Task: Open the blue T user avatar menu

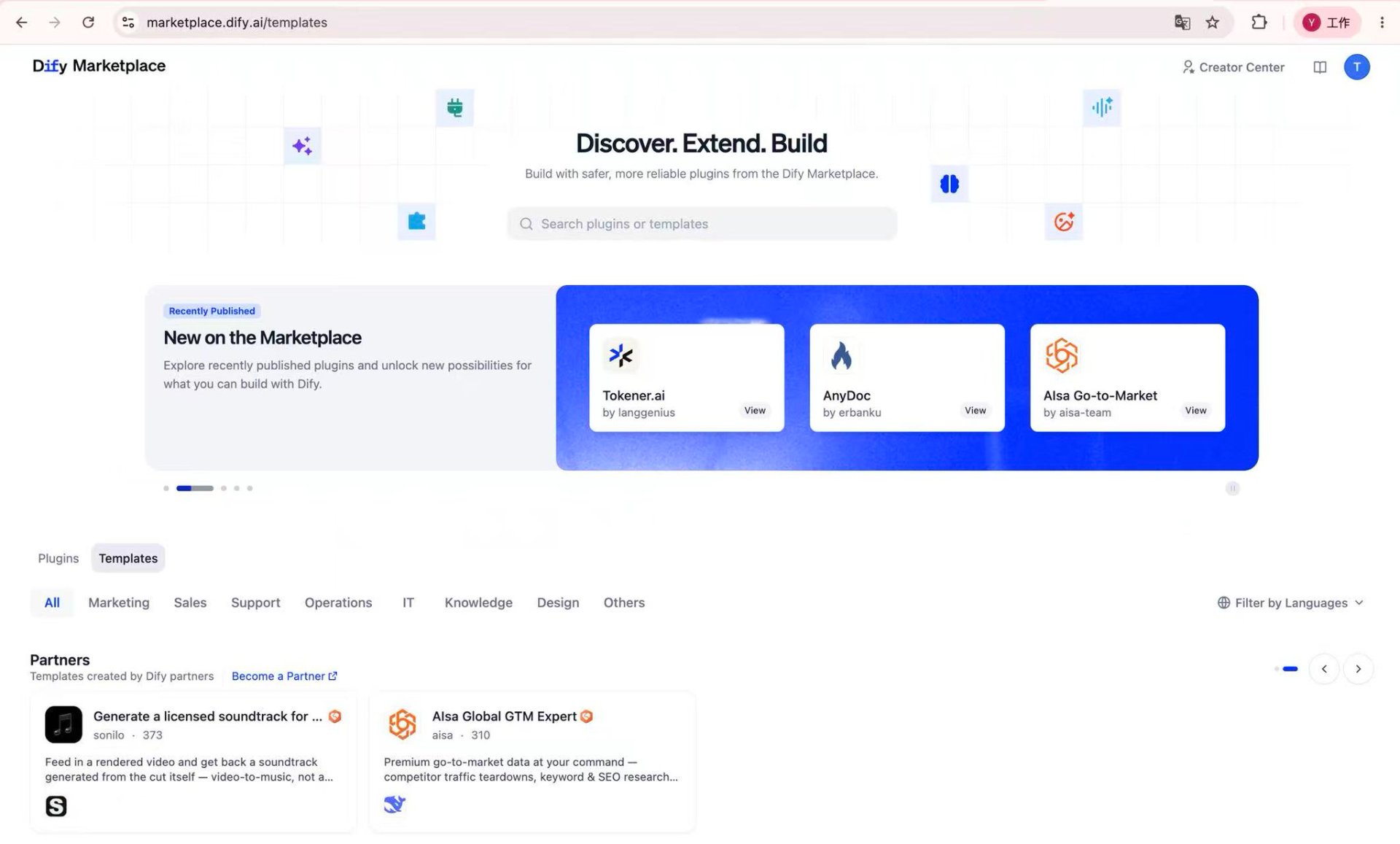Action: tap(1356, 67)
